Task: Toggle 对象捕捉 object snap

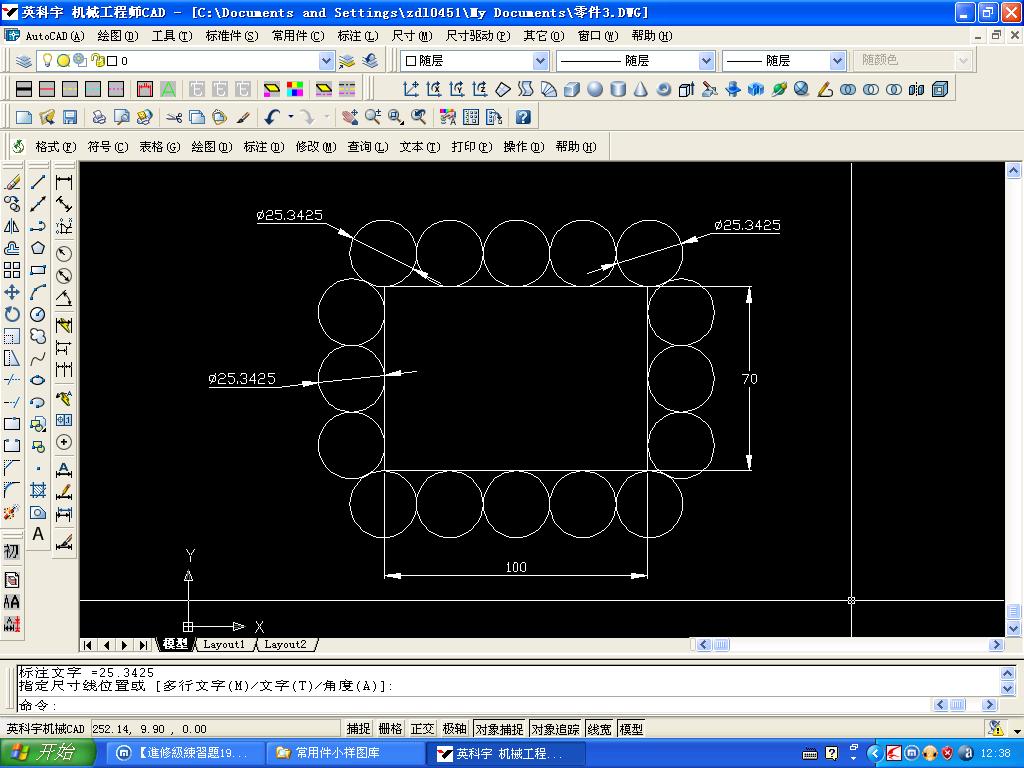Action: click(499, 729)
